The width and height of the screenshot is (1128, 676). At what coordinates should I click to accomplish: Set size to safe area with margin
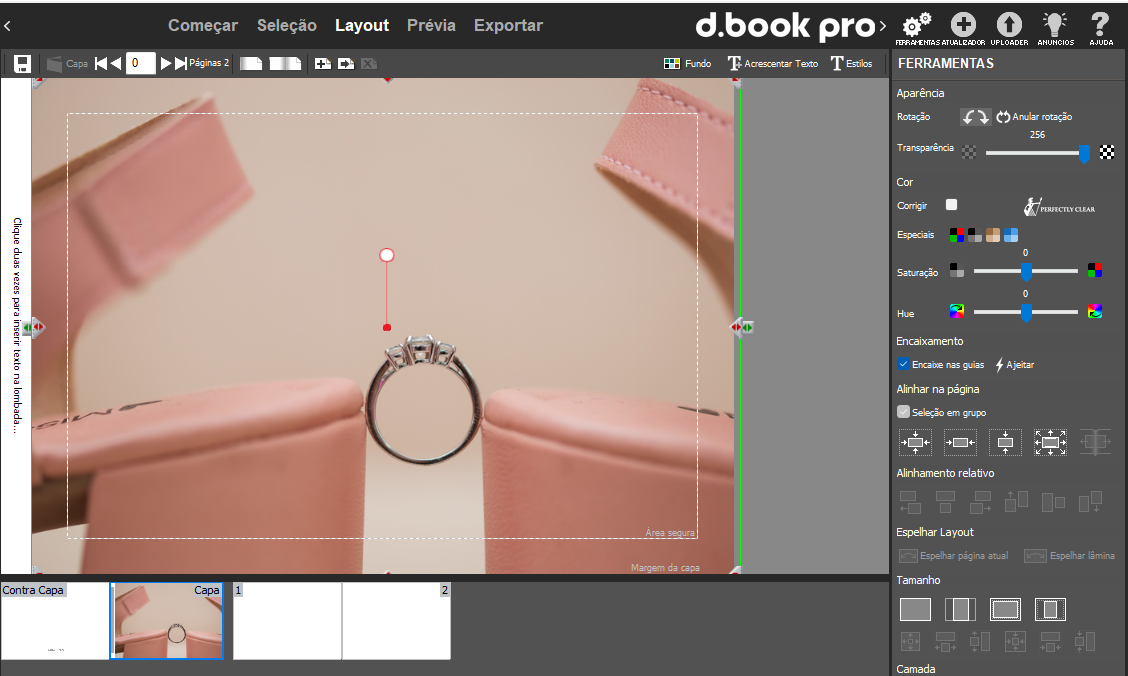[1005, 610]
